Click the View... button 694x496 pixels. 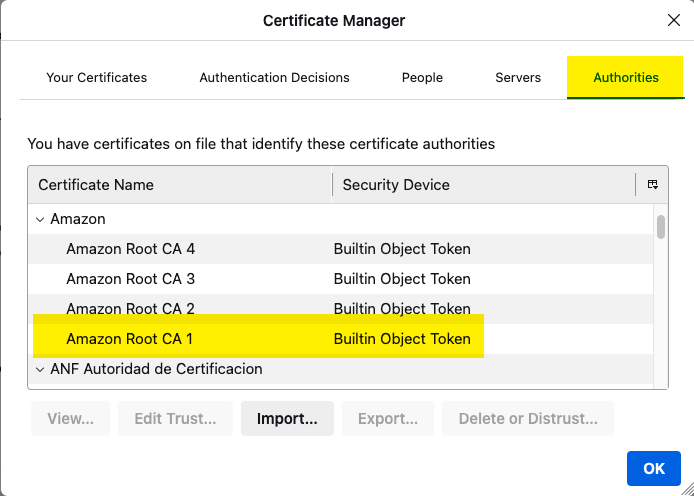point(70,419)
